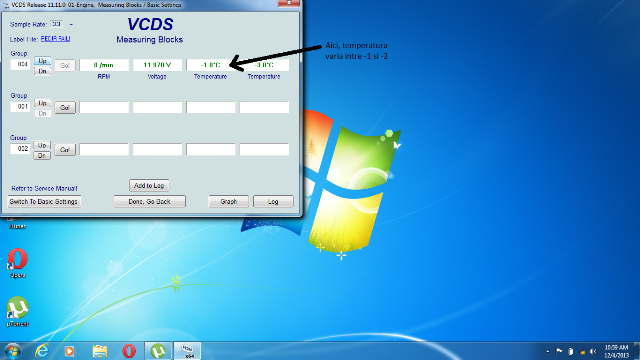Click the Graph button
The height and width of the screenshot is (360, 640).
click(x=229, y=202)
